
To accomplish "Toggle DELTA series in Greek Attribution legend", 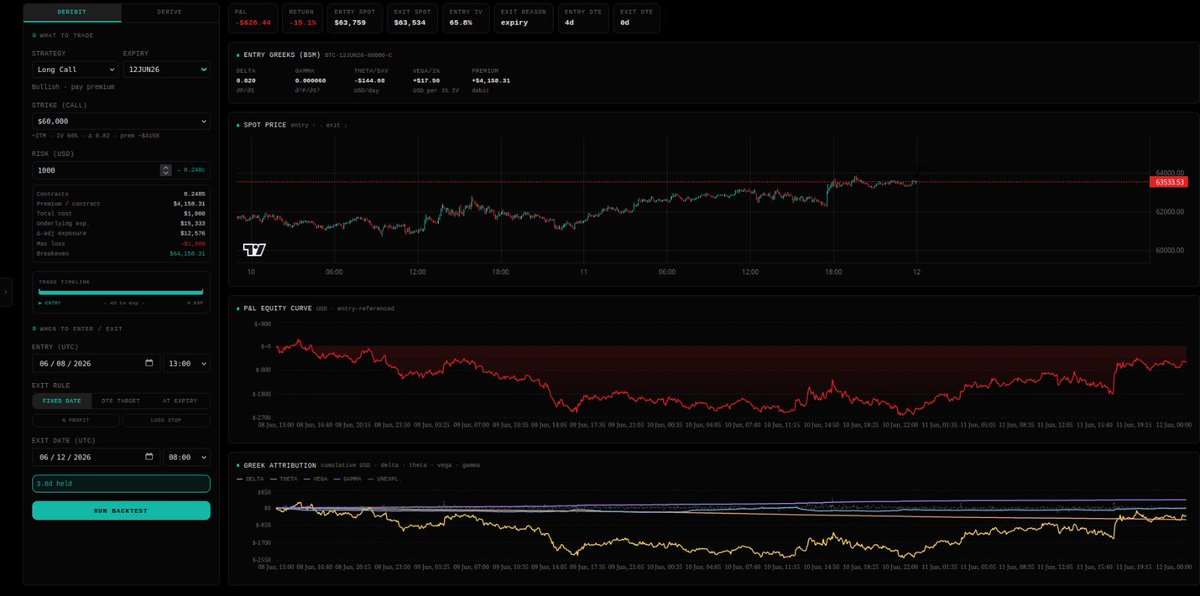I will (251, 479).
